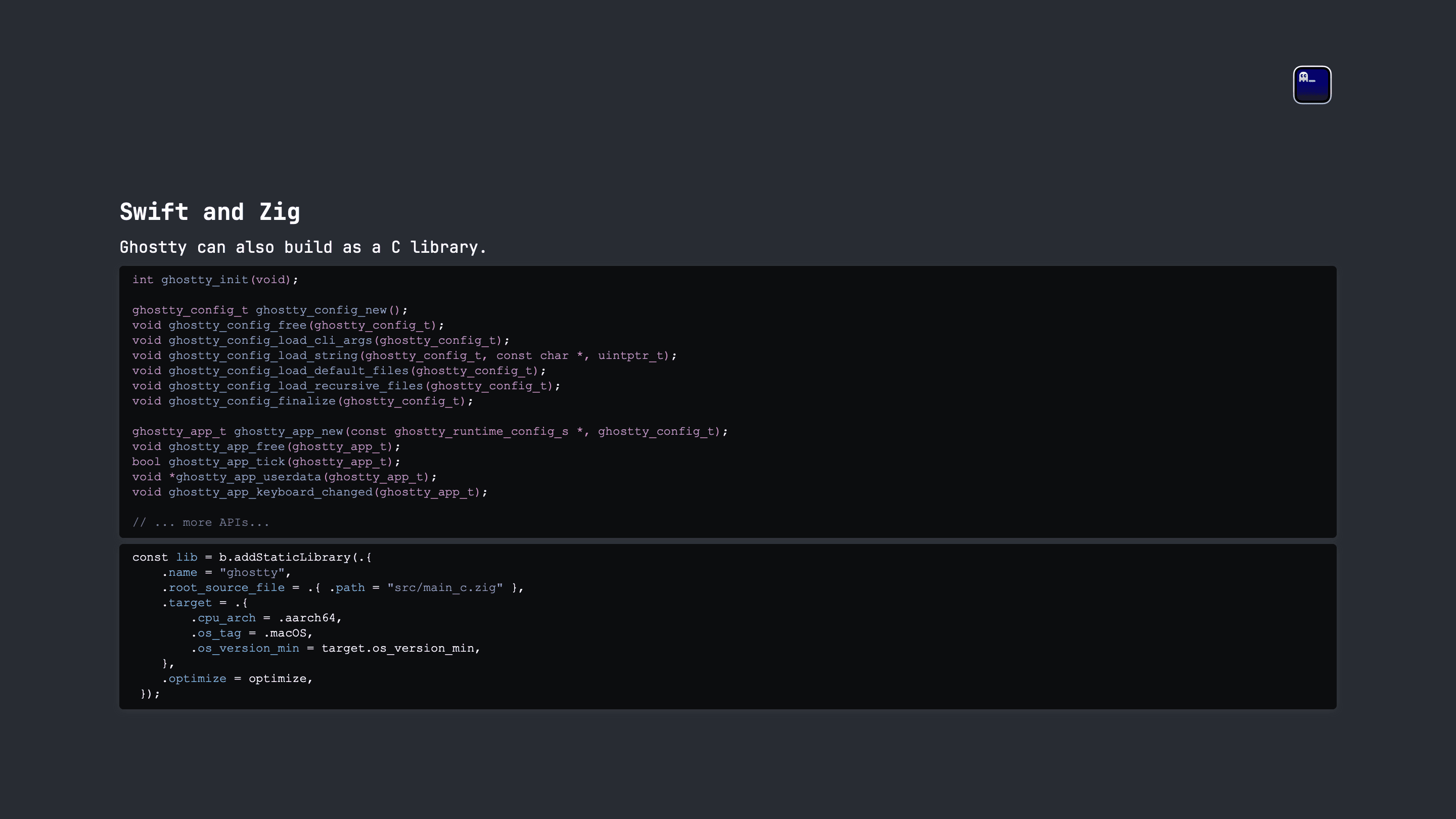Click the ghostty_config_load_string line
The image size is (1456, 819).
point(404,356)
